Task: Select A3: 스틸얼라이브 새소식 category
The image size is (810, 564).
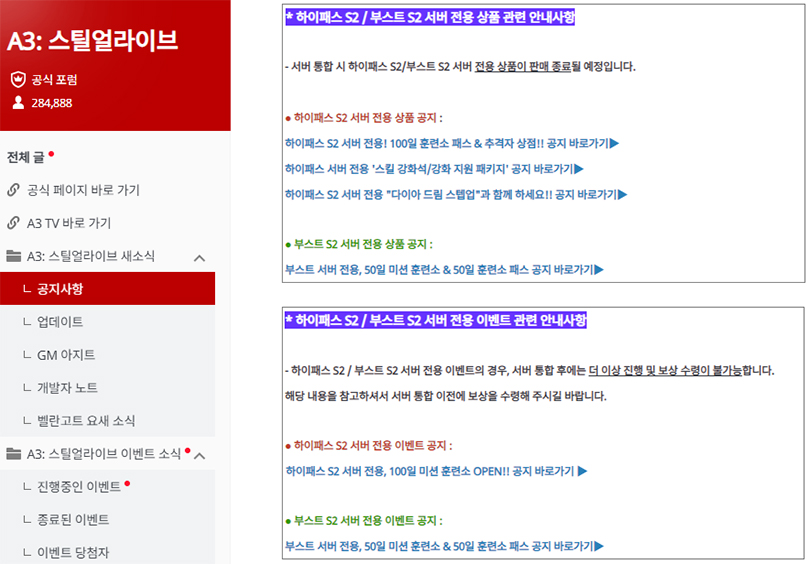Action: pyautogui.click(x=91, y=256)
